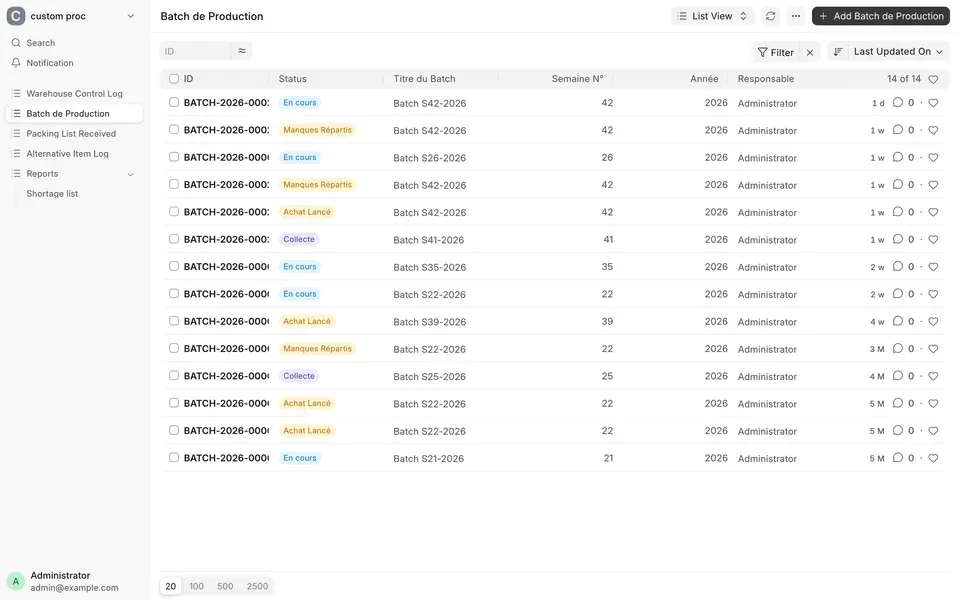Open the Notification bell icon
Viewport: 960px width, 600px height.
click(16, 62)
